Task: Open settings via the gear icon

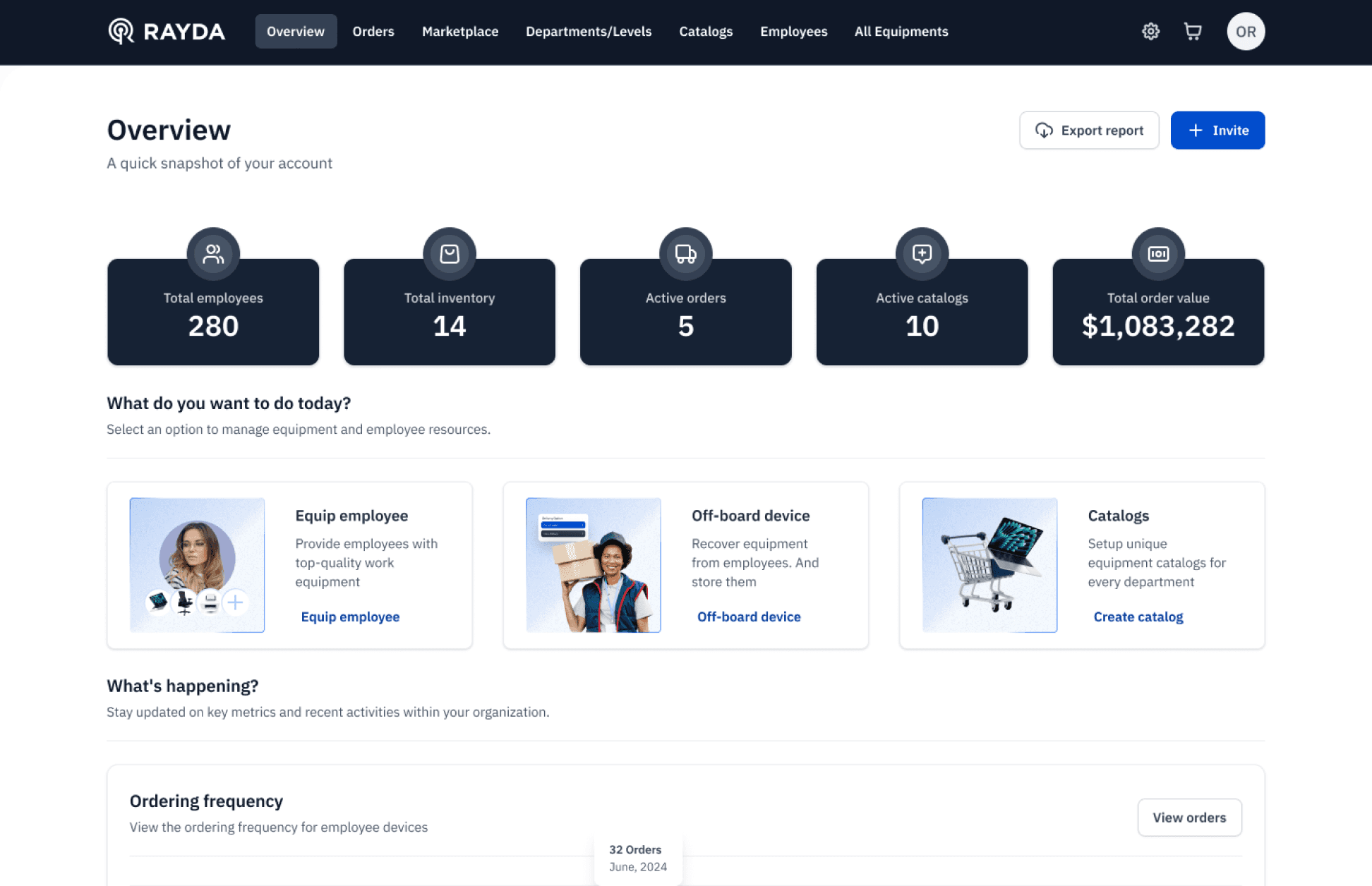Action: [x=1150, y=32]
